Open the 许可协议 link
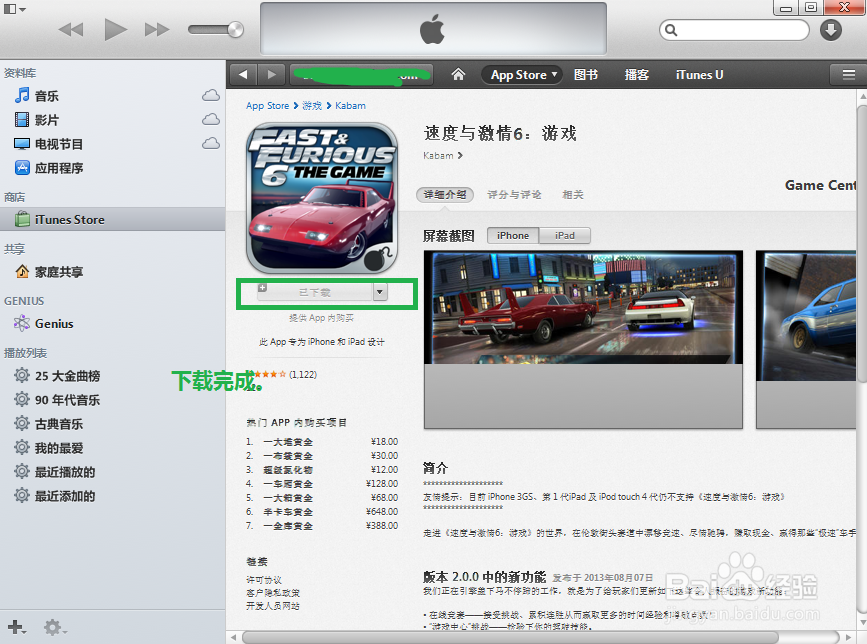This screenshot has width=867, height=644. [264, 580]
